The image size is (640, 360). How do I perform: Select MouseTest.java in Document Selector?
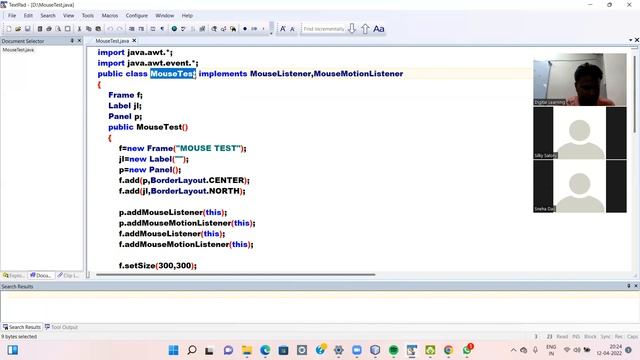point(18,50)
